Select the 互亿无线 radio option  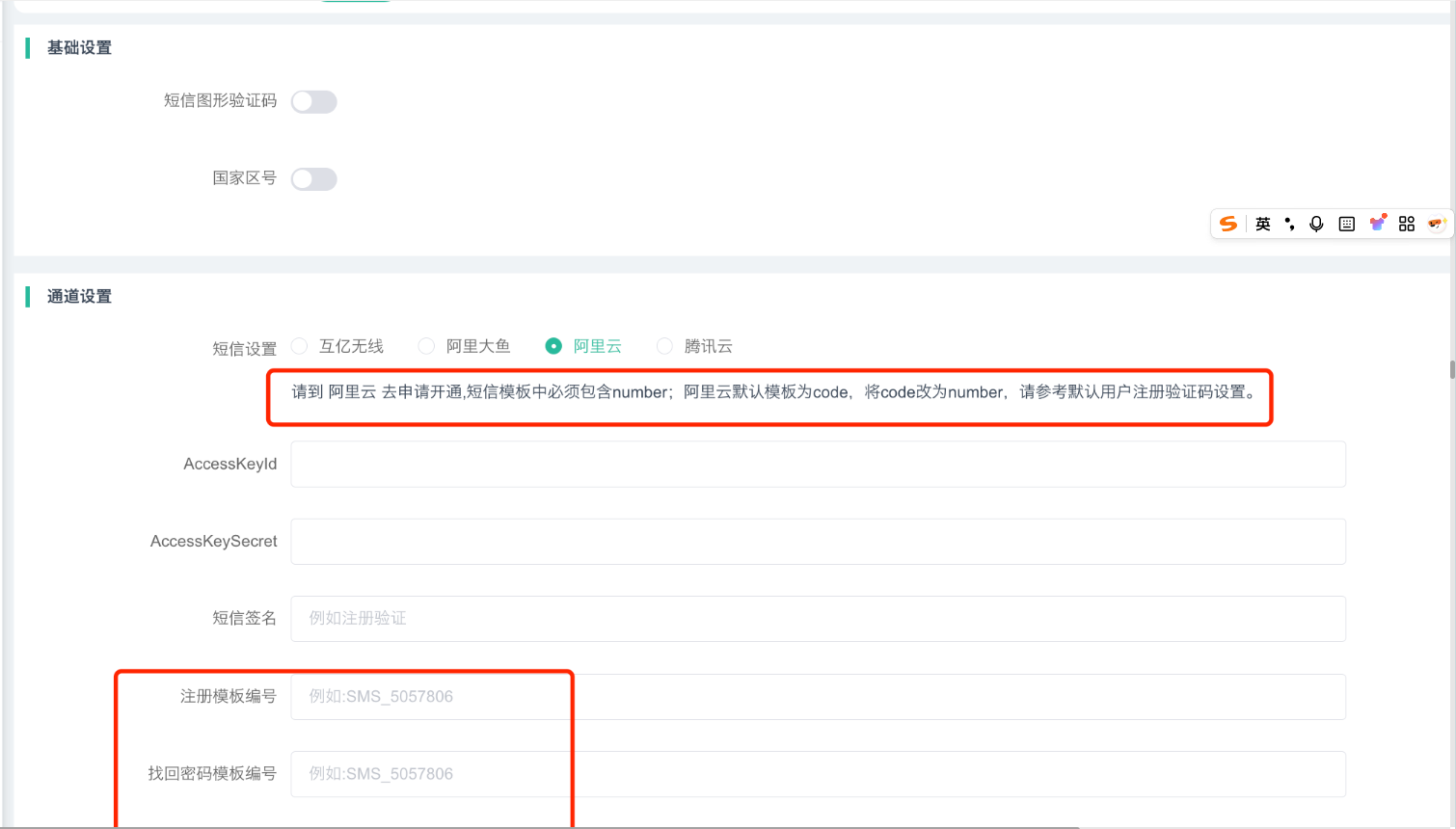pyautogui.click(x=300, y=346)
